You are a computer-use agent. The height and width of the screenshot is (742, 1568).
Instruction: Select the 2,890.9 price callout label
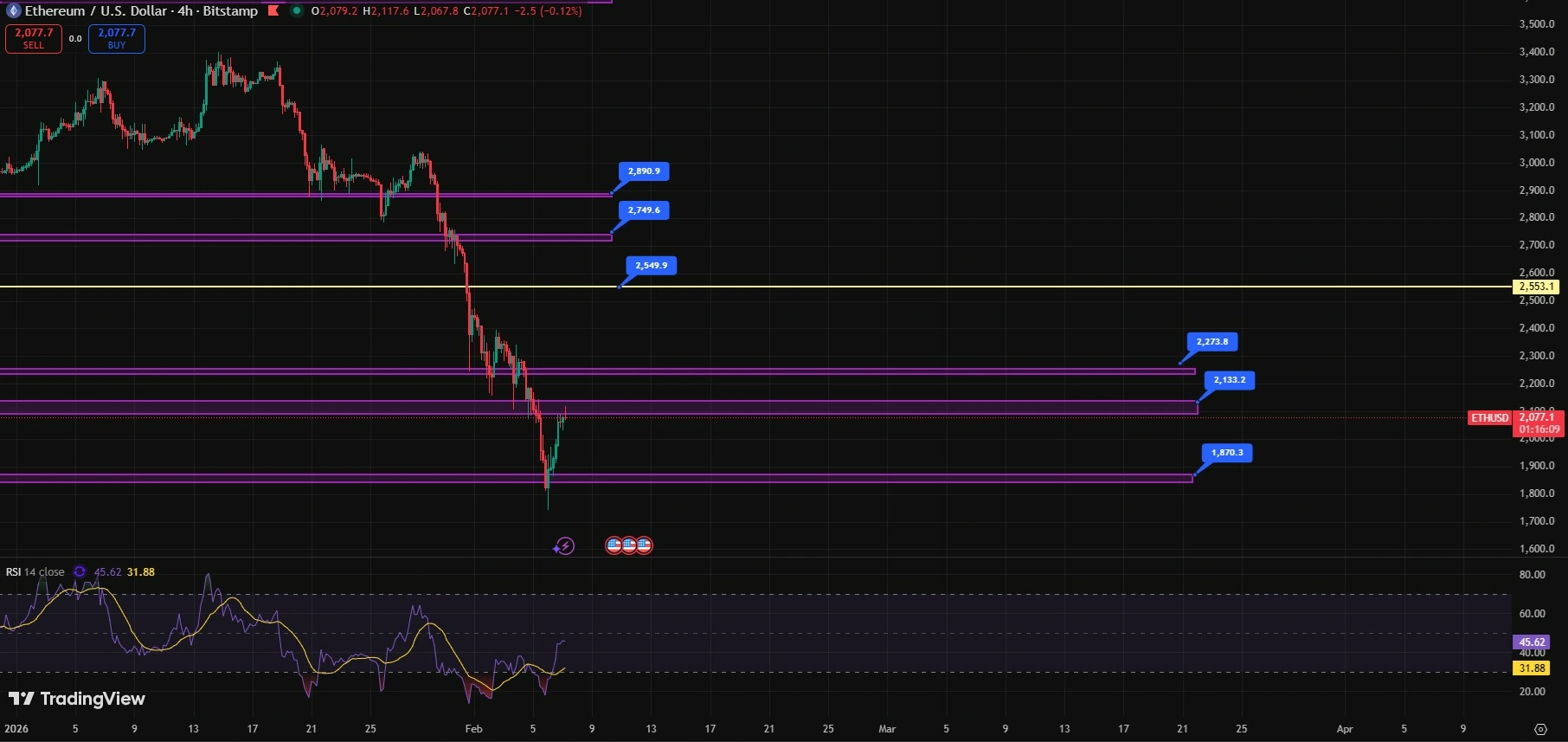pyautogui.click(x=644, y=171)
